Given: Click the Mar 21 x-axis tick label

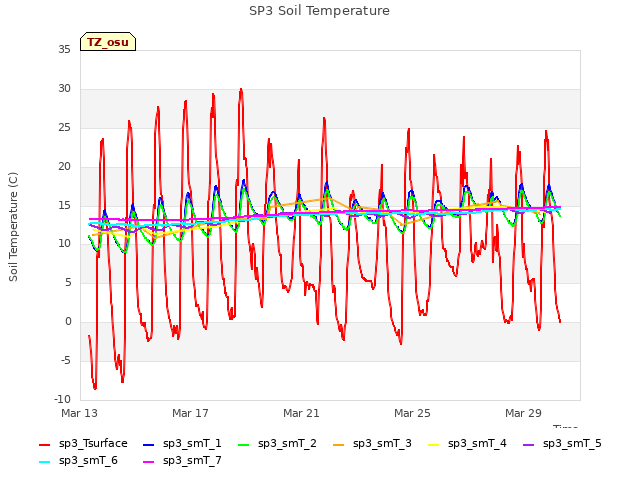Looking at the screenshot, I should point(301,413).
